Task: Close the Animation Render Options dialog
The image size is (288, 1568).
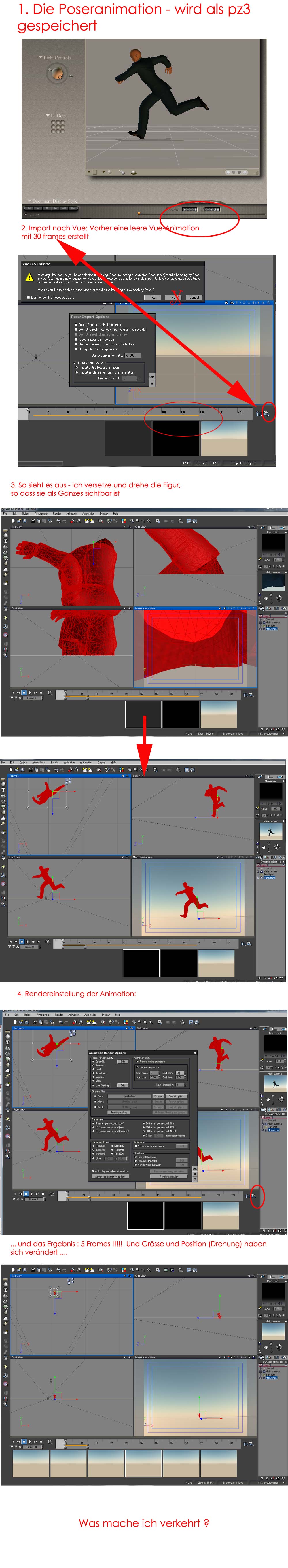Action: (195, 1053)
